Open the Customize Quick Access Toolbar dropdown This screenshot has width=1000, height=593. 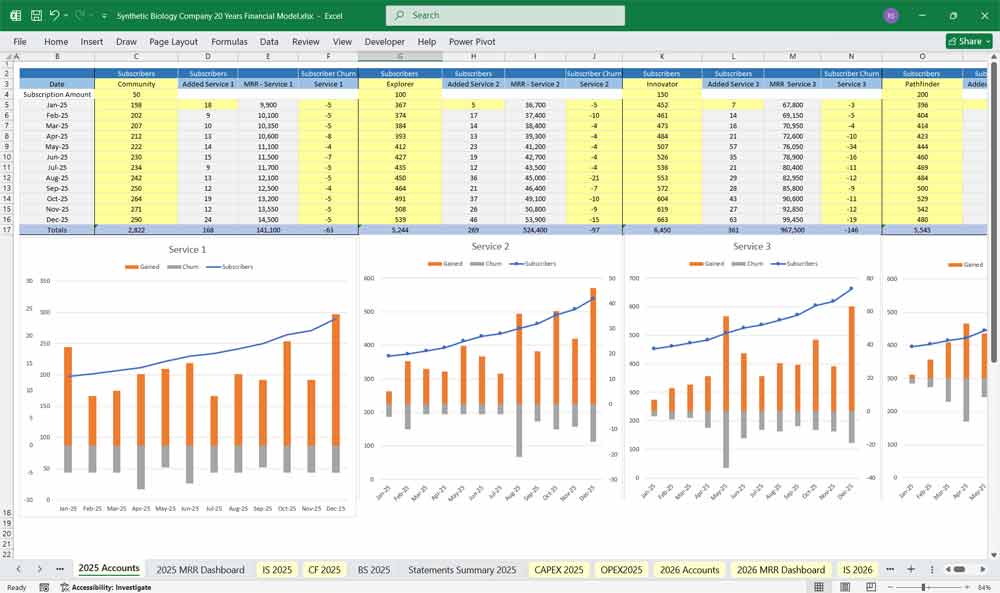click(x=104, y=14)
